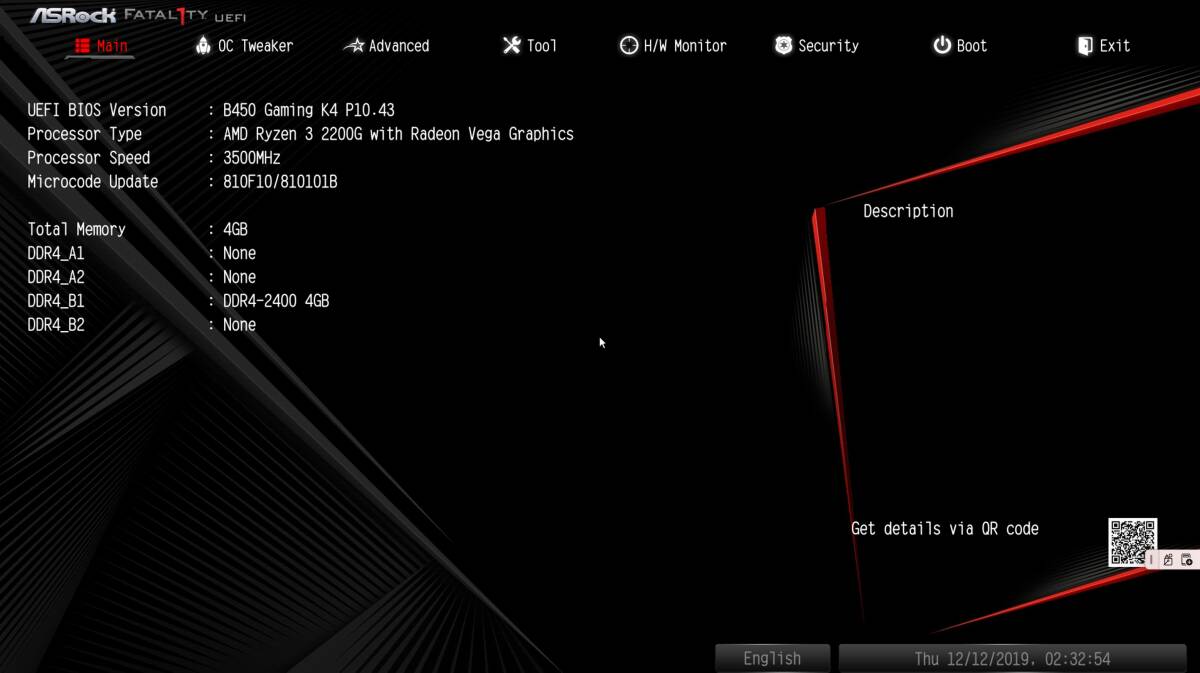Change language via the English button
1200x673 pixels.
point(772,658)
